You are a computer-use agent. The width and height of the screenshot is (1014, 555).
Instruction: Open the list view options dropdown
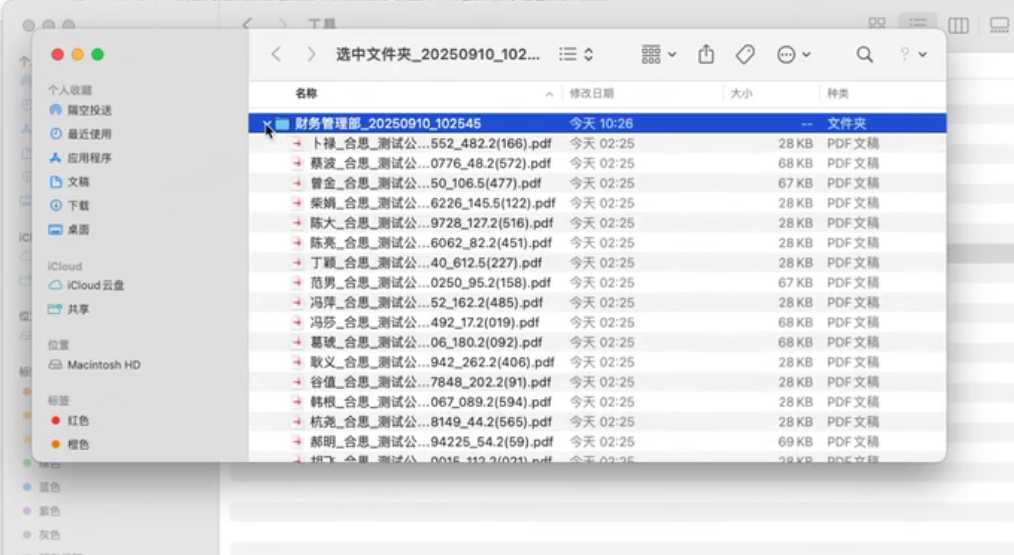tap(577, 55)
